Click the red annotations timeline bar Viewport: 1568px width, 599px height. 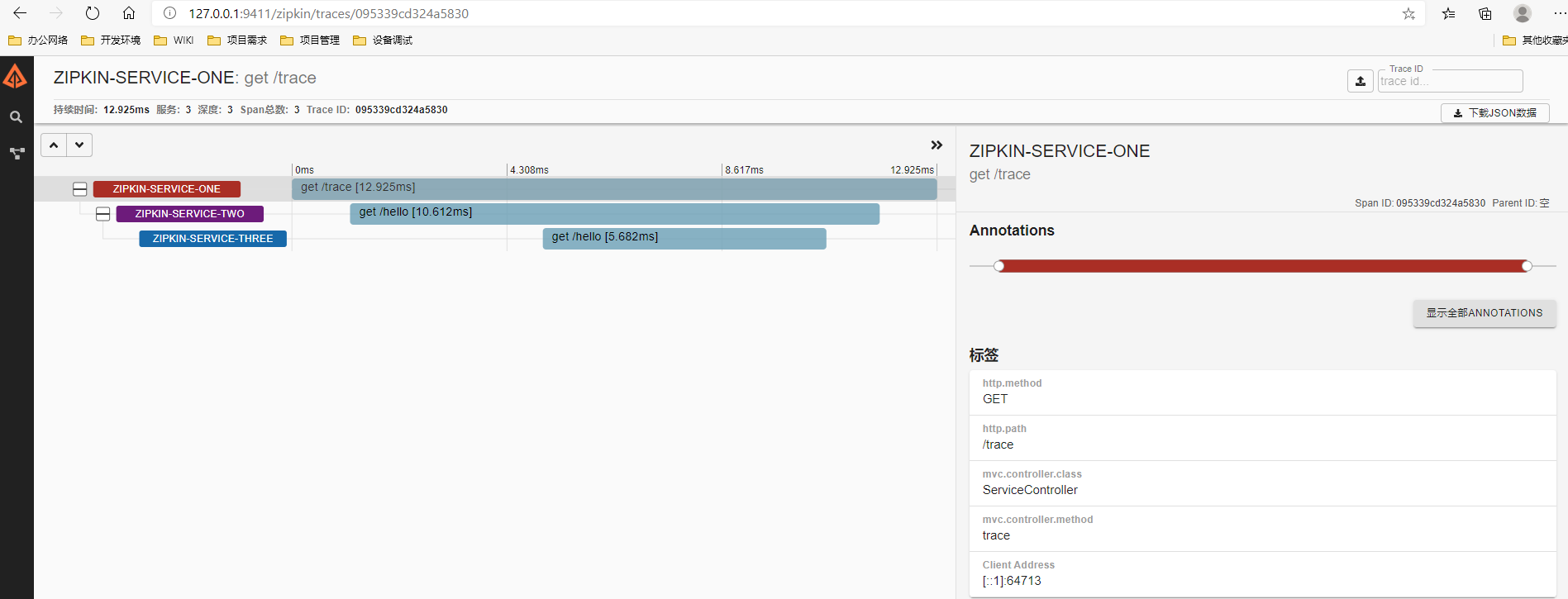[1263, 266]
